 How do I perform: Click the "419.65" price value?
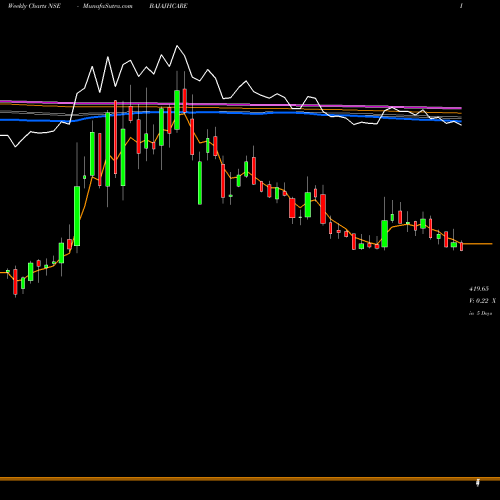click(x=479, y=289)
